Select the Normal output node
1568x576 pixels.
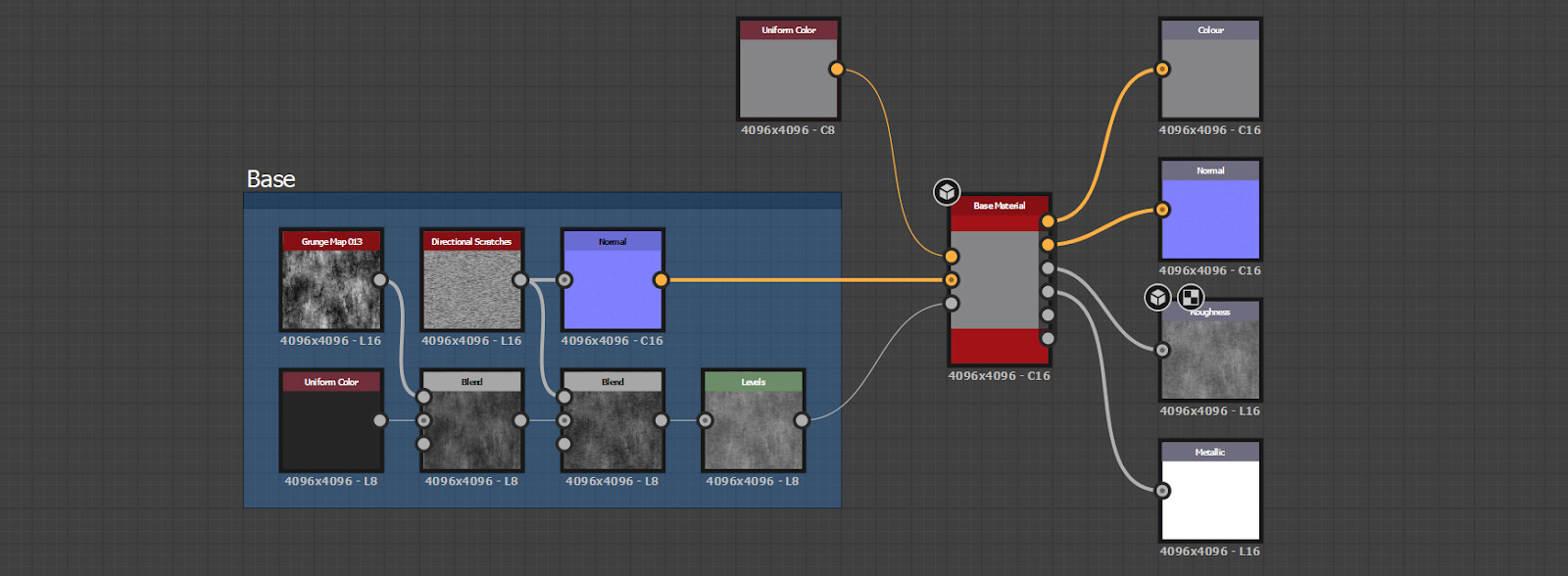(x=1210, y=210)
